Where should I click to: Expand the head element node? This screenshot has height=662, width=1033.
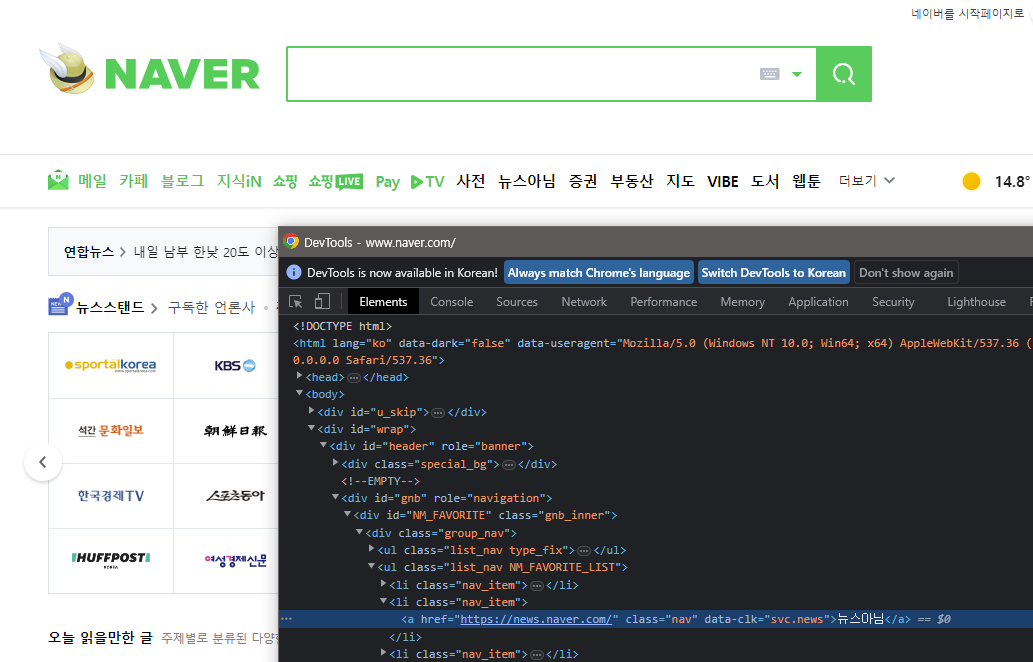[299, 376]
